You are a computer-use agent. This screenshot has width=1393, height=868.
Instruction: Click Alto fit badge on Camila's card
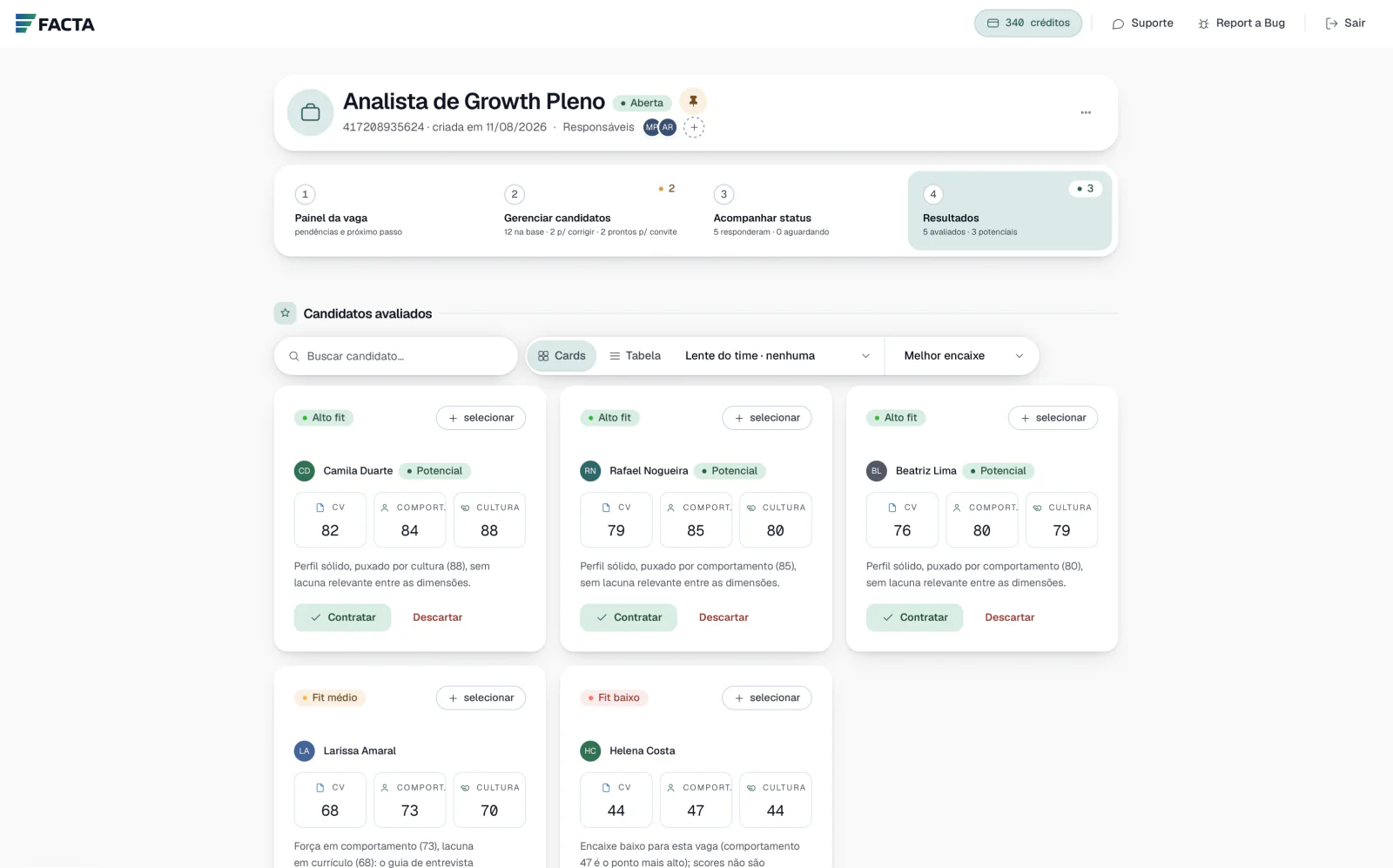[324, 418]
